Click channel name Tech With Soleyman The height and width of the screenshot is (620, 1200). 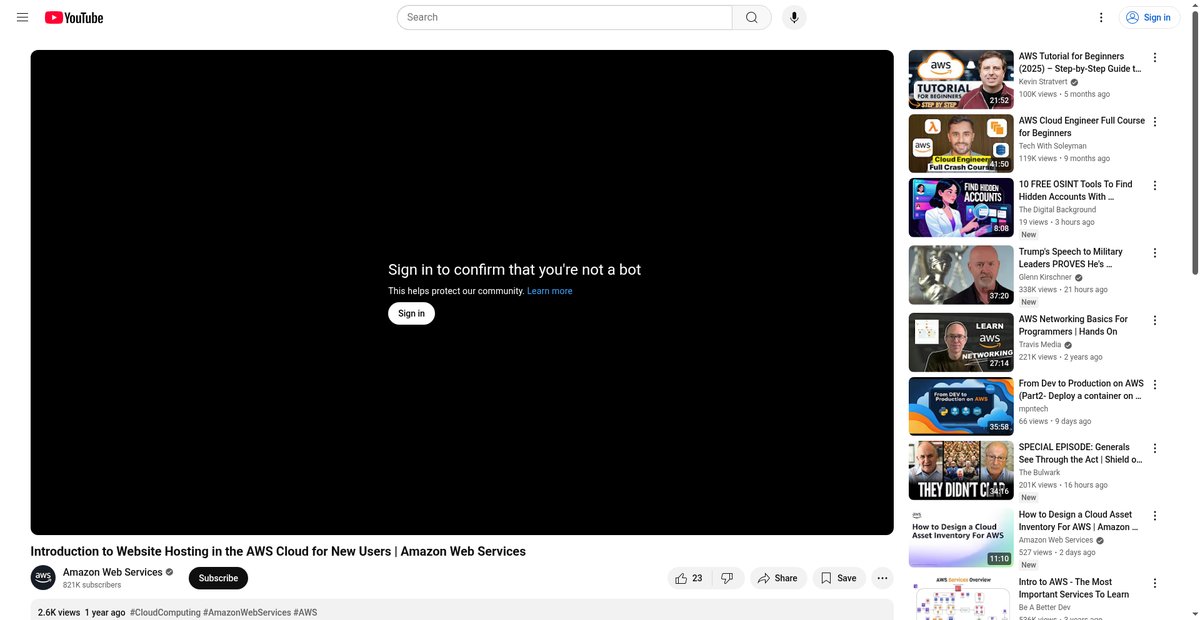(1052, 146)
